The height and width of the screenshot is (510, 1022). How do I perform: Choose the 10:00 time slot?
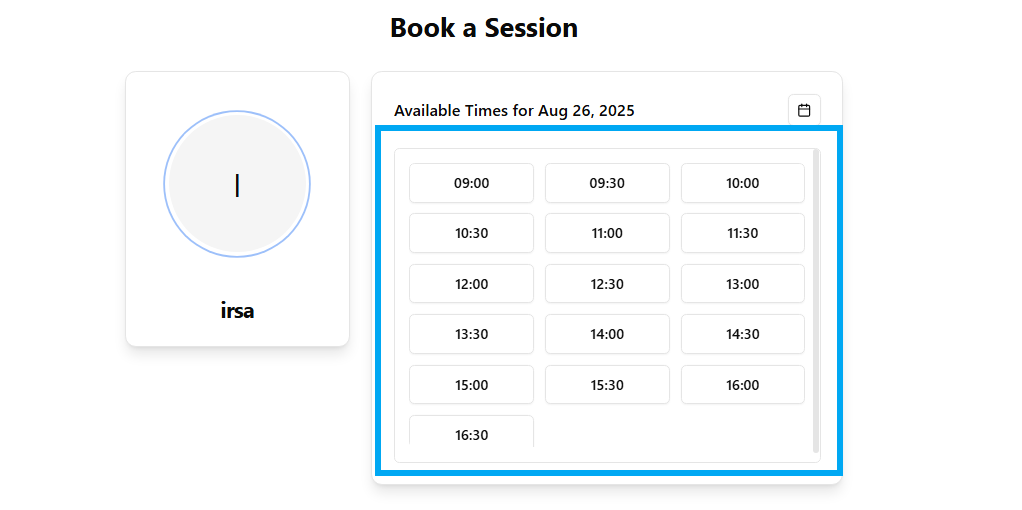[x=742, y=183]
